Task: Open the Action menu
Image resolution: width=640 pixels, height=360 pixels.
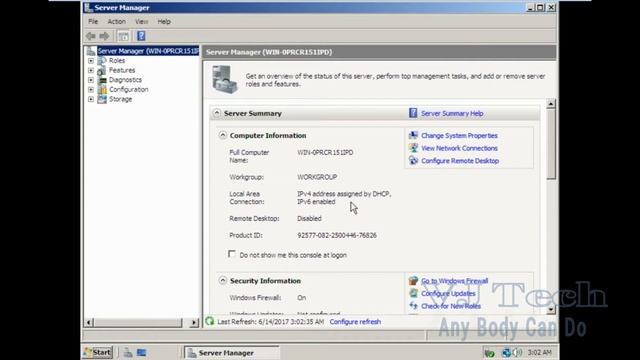Action: tap(116, 22)
